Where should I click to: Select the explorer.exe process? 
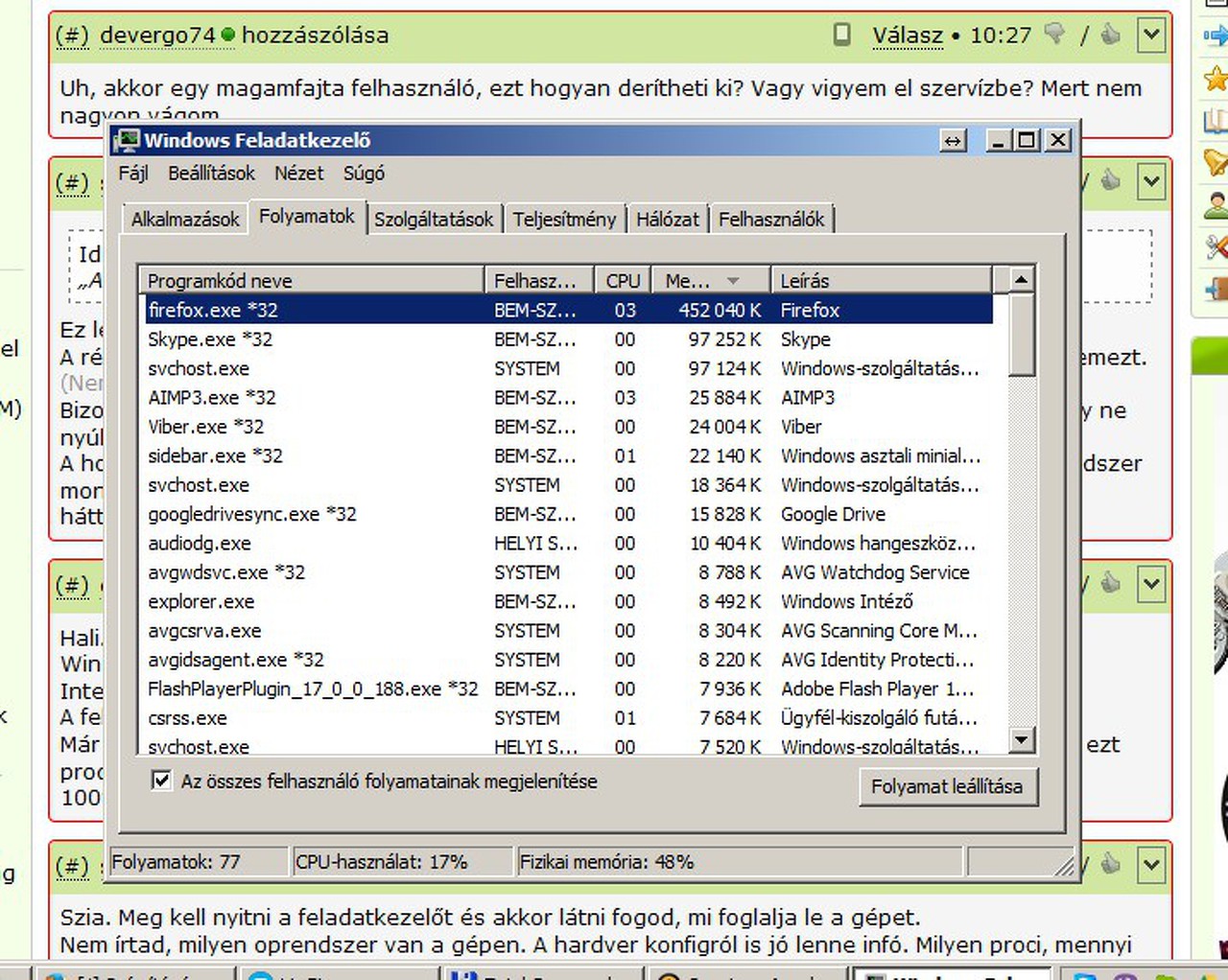(x=566, y=601)
